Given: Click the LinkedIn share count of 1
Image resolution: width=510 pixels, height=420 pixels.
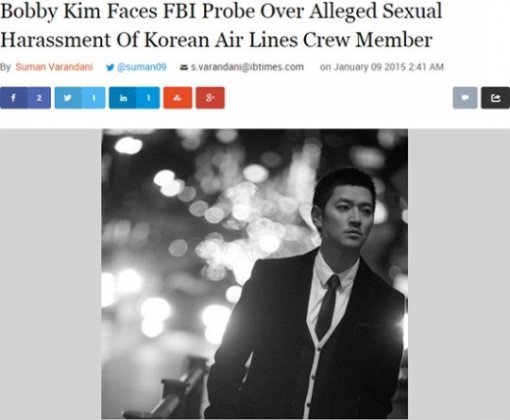Looking at the screenshot, I should [x=148, y=98].
